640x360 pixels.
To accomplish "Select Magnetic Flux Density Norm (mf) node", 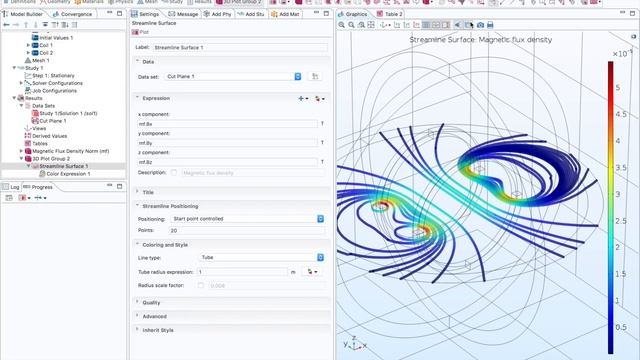I will point(67,151).
